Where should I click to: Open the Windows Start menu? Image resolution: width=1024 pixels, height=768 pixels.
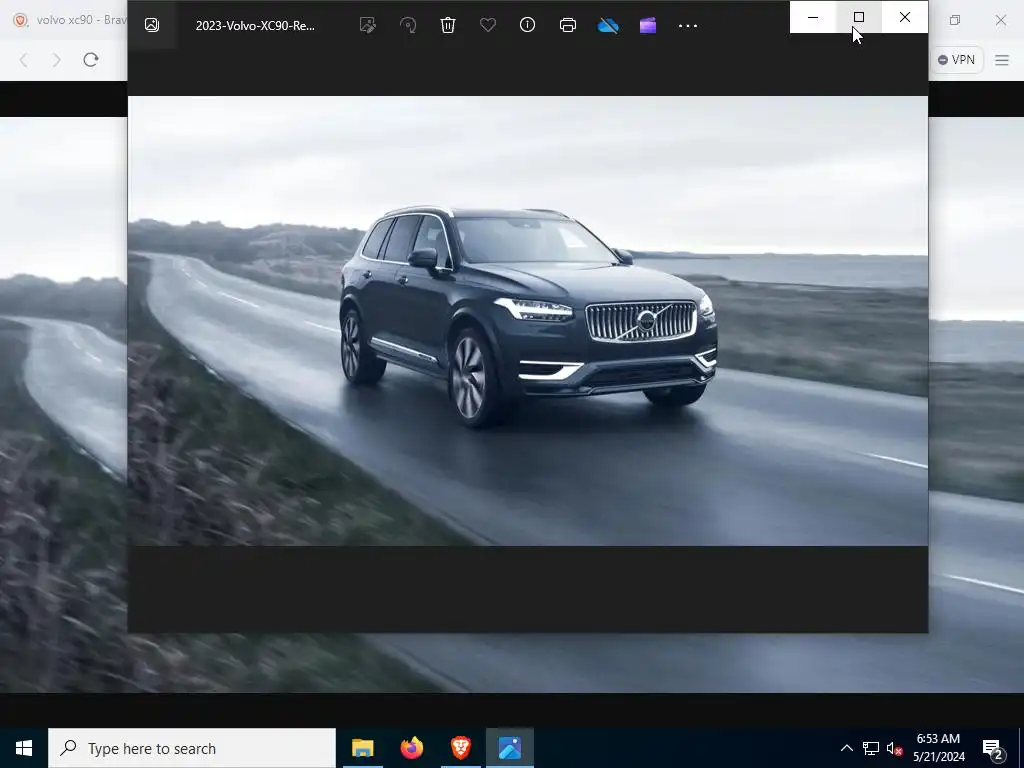24,748
